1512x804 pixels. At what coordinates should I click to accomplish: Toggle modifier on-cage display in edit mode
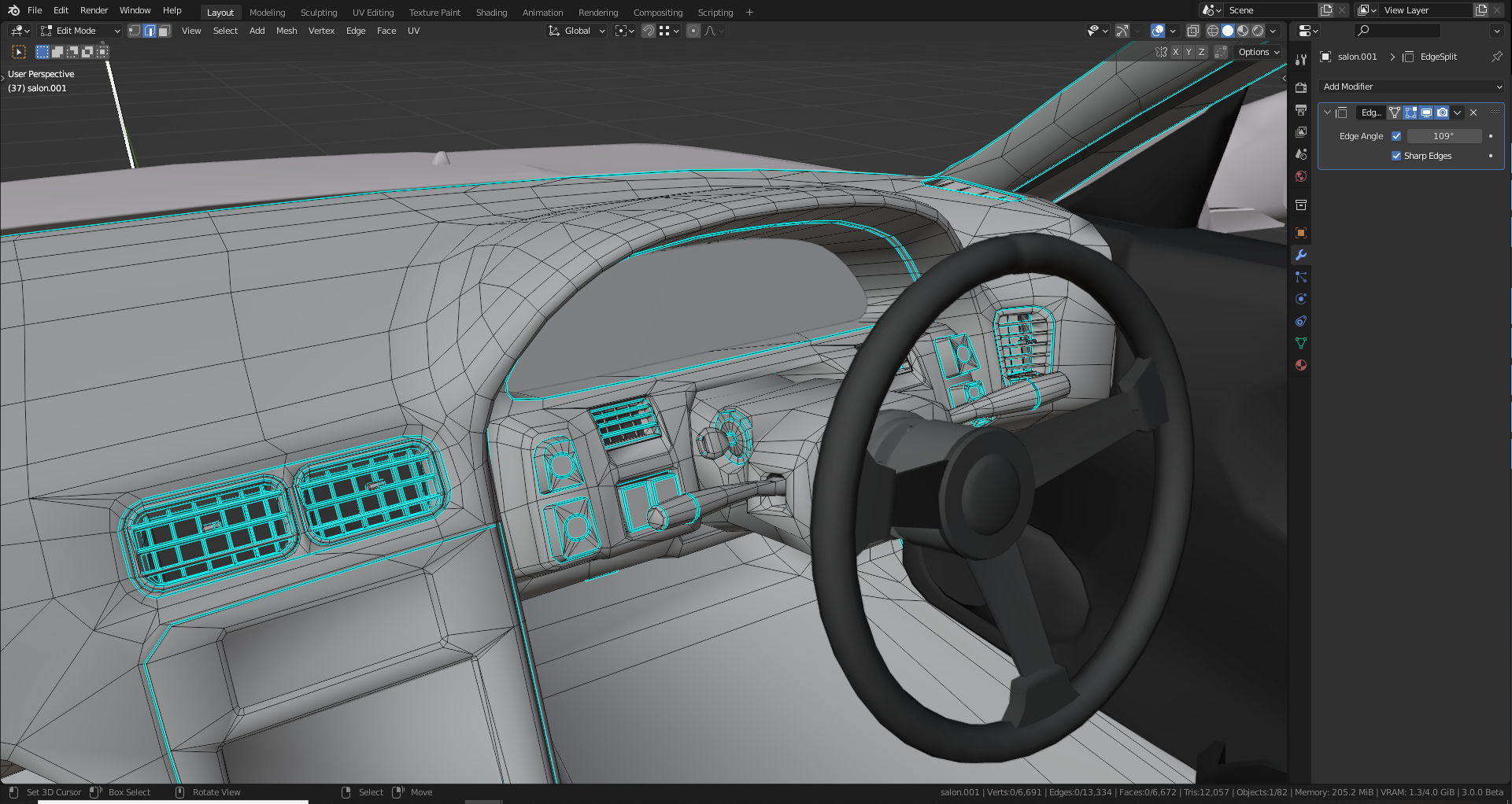click(1395, 112)
